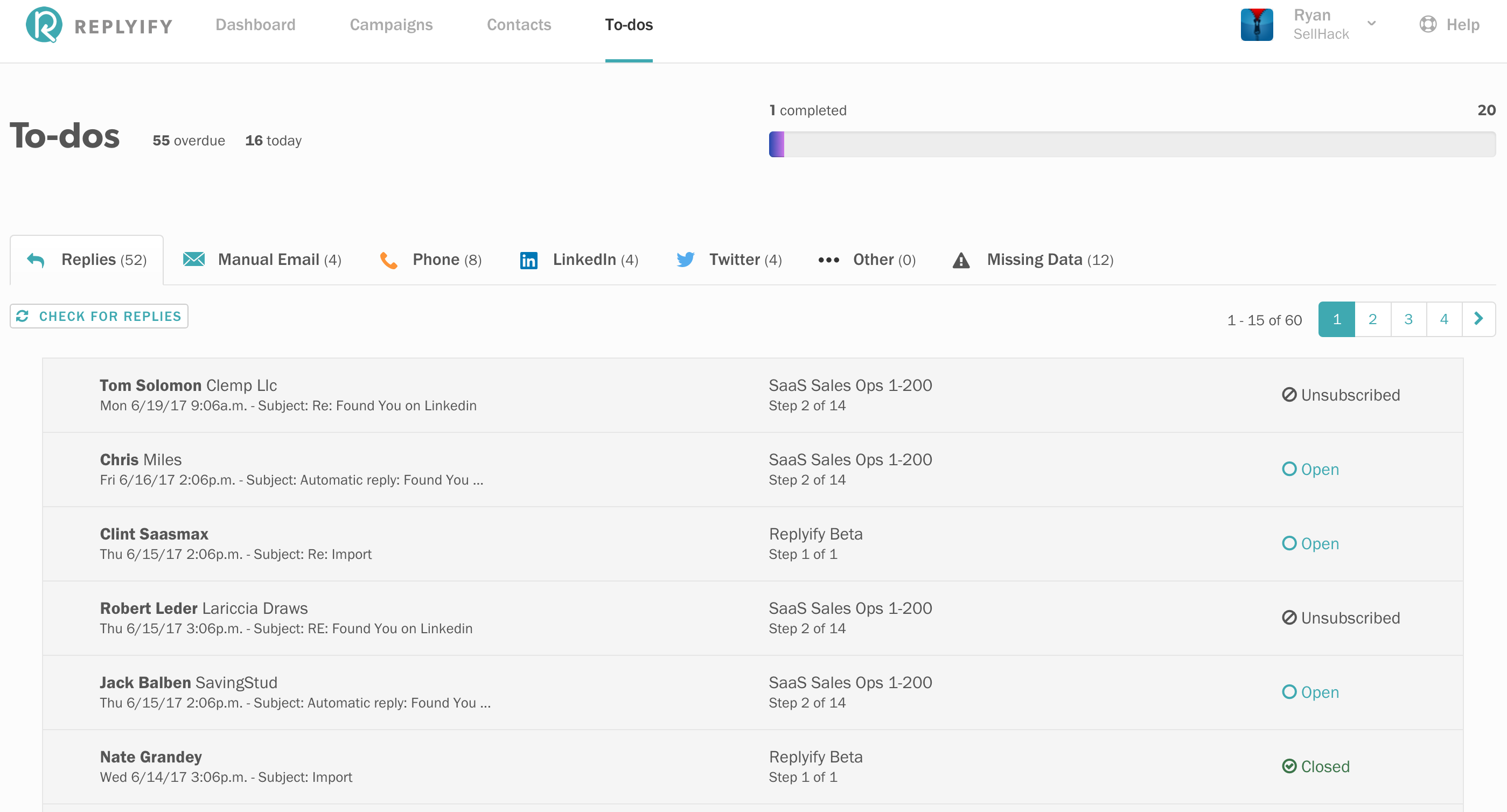The image size is (1507, 812).
Task: Click the Help lifebuoy icon
Action: pos(1427,24)
